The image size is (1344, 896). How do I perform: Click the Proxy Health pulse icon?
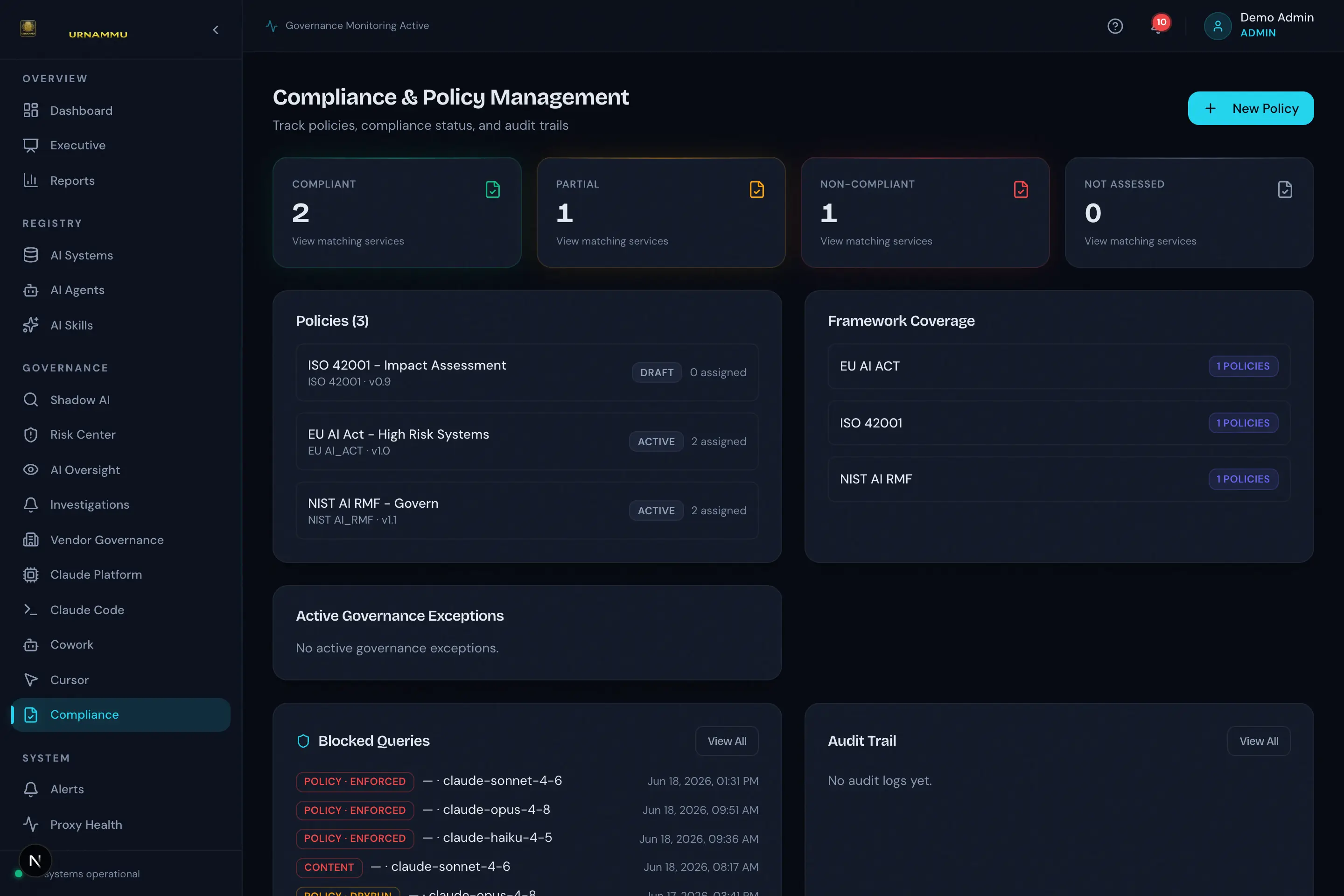31,824
